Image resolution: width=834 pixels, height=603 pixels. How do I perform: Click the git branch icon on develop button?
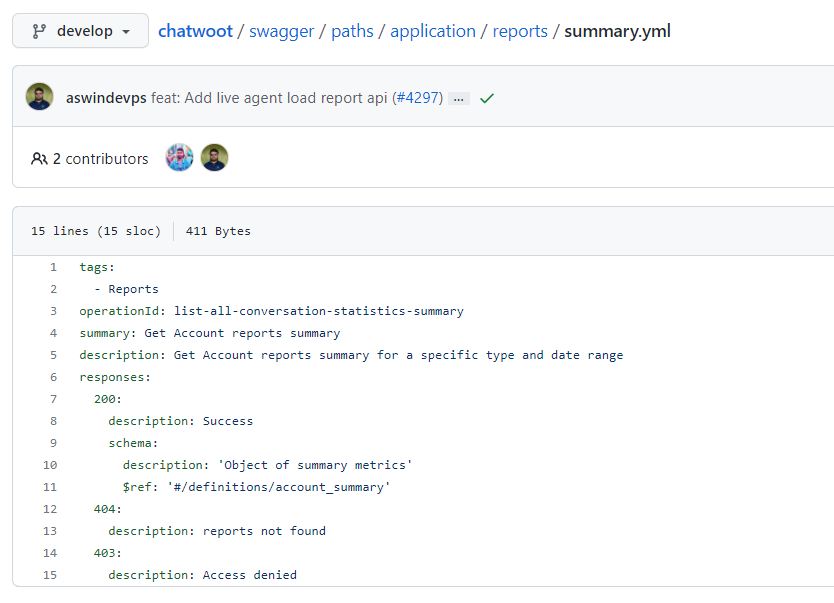coord(39,31)
